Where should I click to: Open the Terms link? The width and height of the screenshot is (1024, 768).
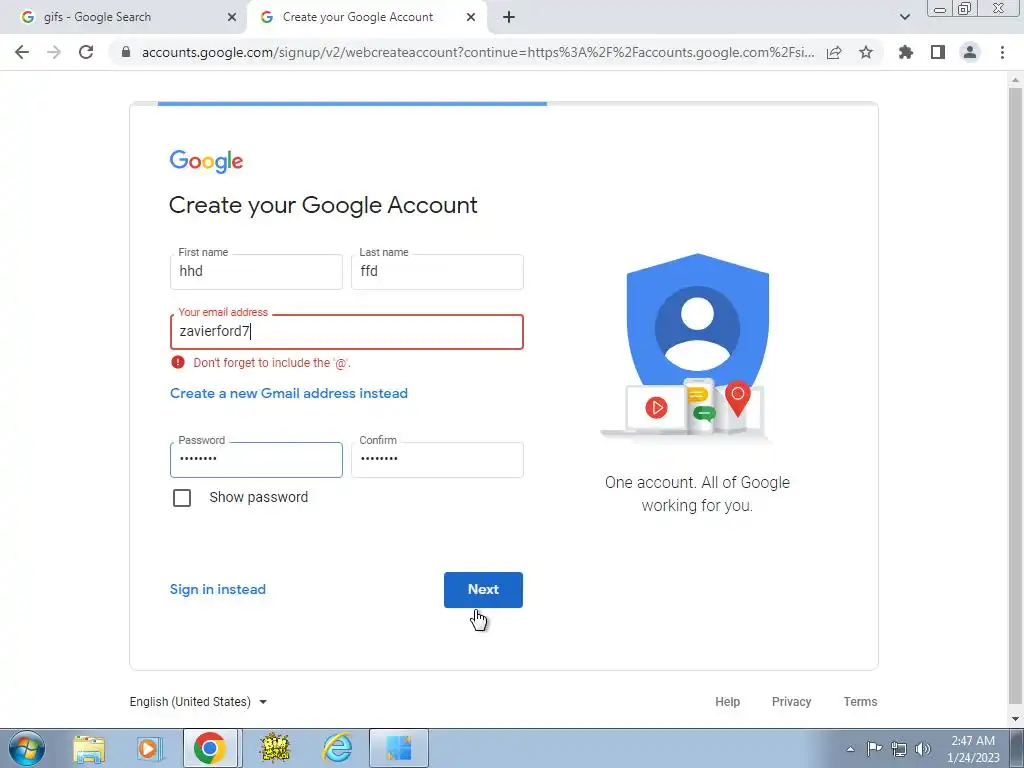tap(860, 701)
